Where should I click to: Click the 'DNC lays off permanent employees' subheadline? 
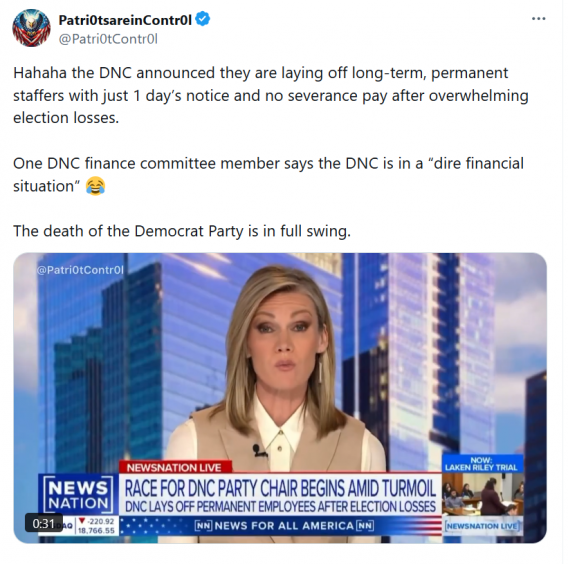280,506
